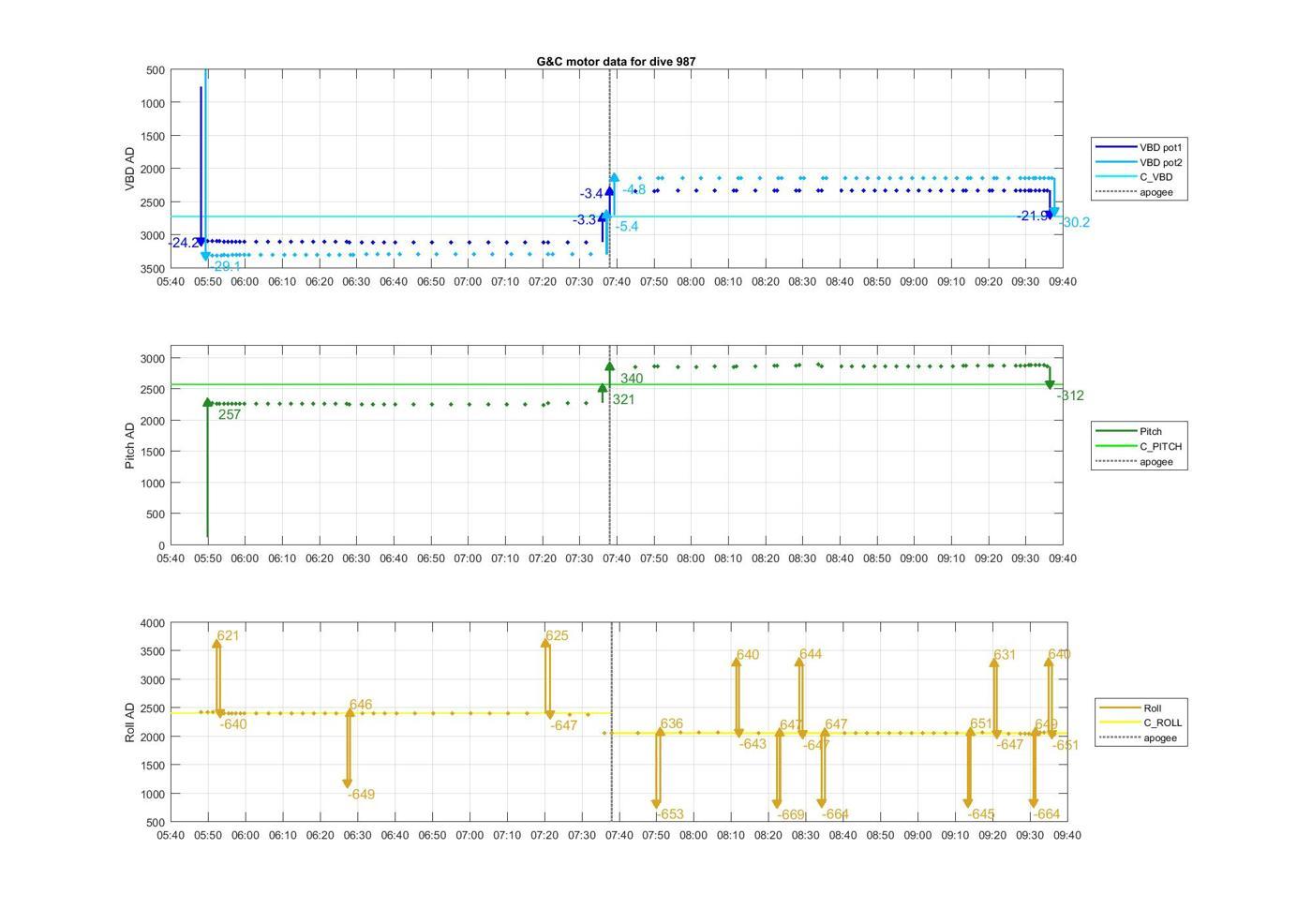Click the '-653' roll data label
Screen dimensions: 1312x924
click(x=669, y=815)
